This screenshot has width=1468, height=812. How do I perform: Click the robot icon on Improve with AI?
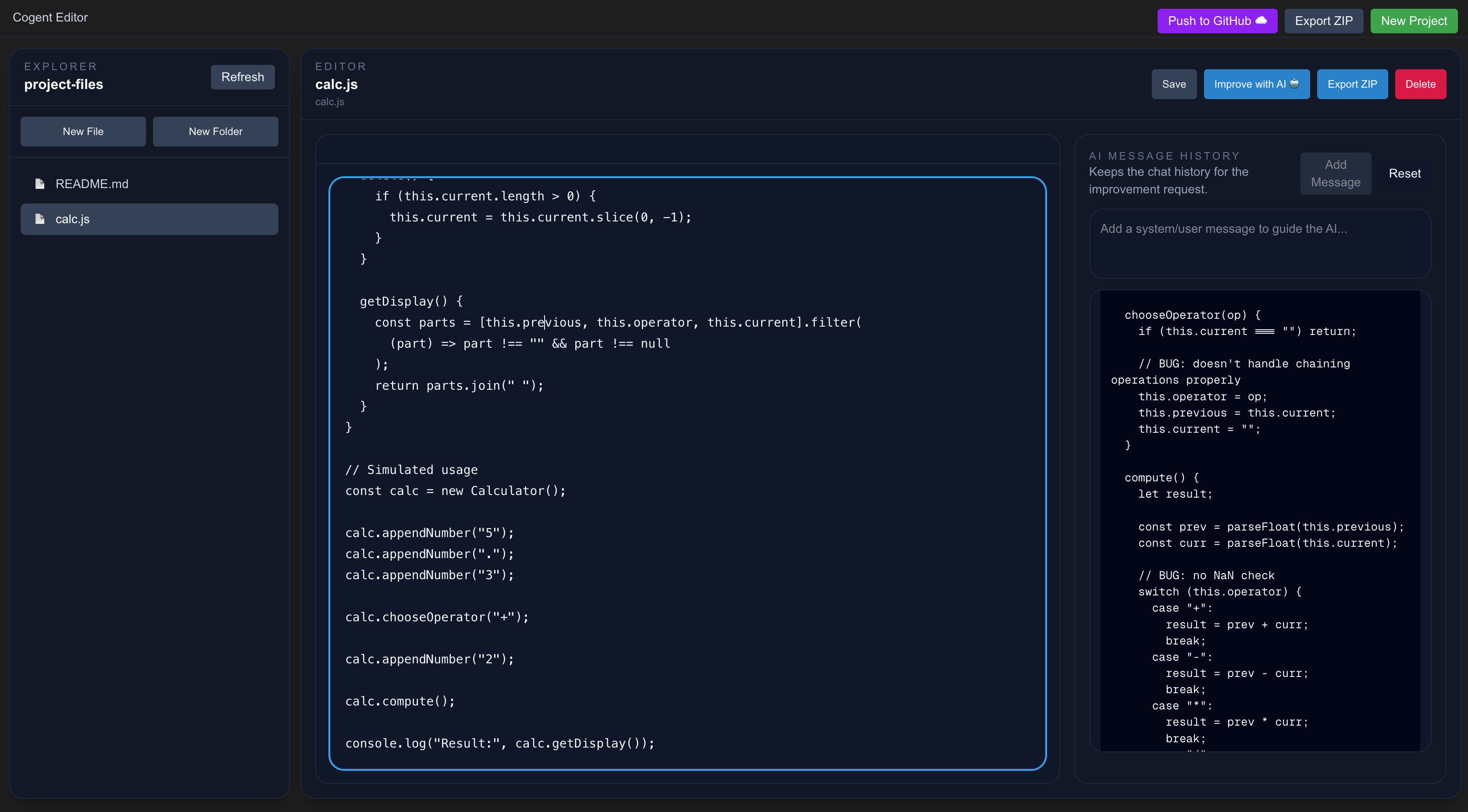click(x=1294, y=84)
